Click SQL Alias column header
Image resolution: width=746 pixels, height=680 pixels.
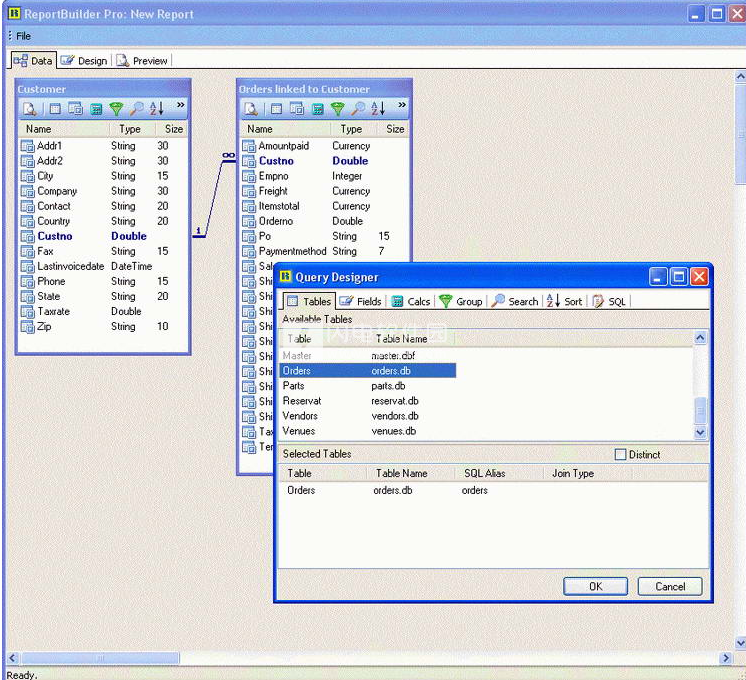499,473
